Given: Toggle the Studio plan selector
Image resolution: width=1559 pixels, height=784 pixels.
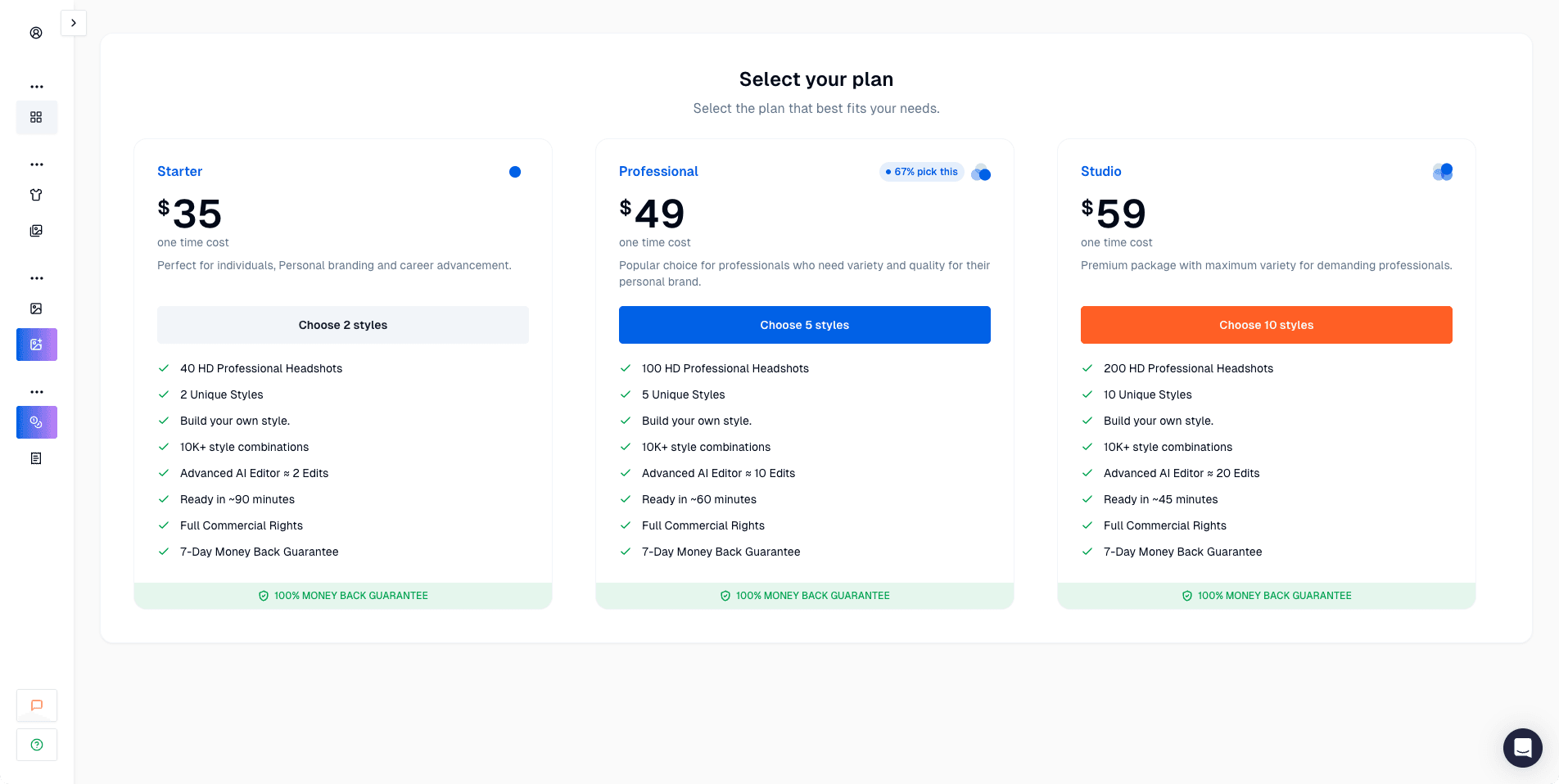Looking at the screenshot, I should [1442, 172].
